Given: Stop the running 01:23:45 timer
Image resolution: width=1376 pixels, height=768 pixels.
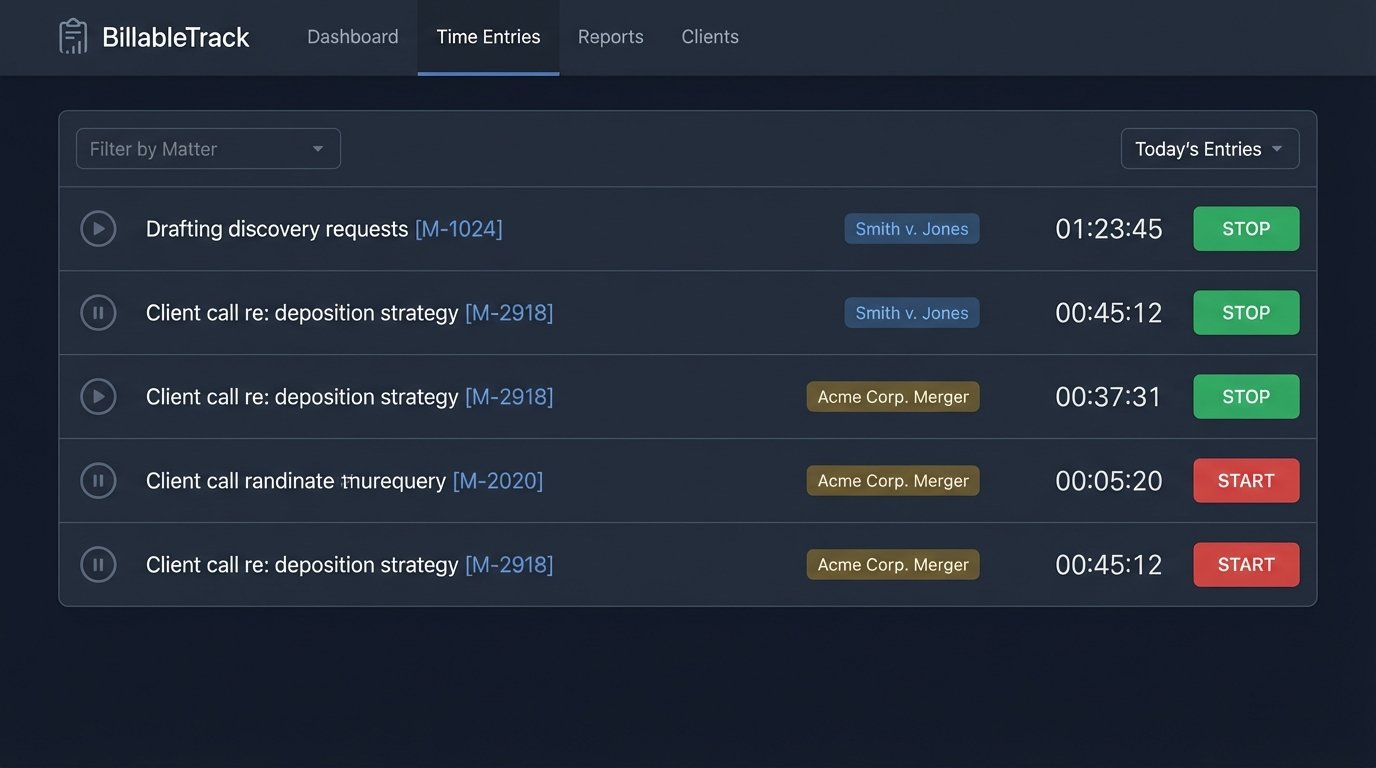Looking at the screenshot, I should coord(1246,228).
